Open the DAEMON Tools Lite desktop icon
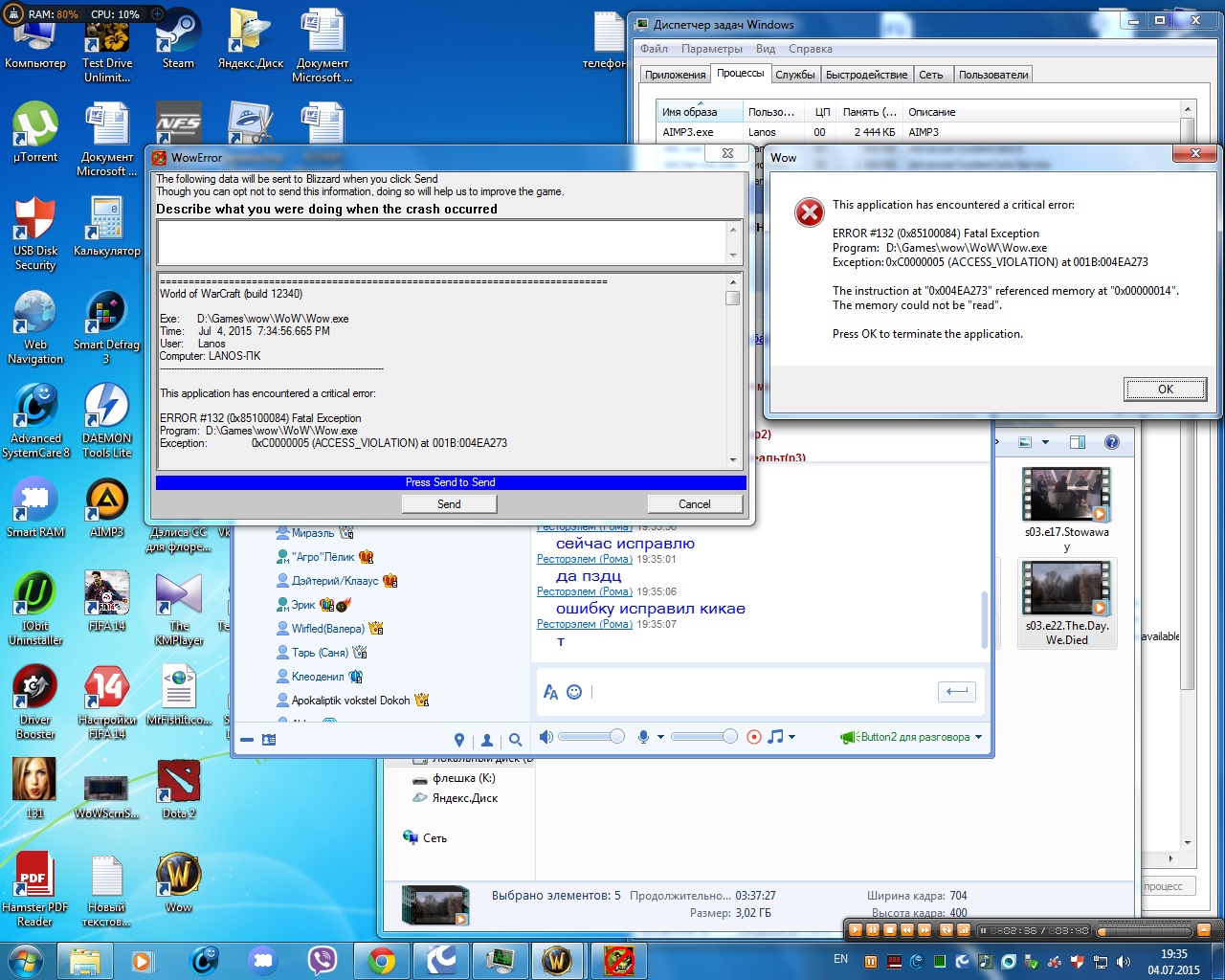Screen dimensions: 1225x980 click(106, 420)
